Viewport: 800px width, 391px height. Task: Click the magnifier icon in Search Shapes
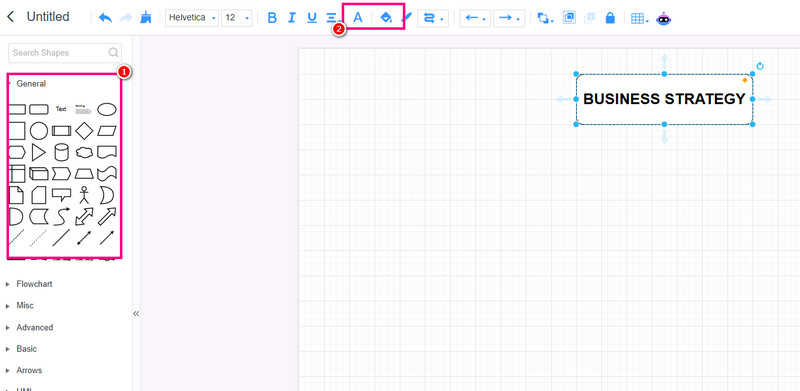tap(113, 52)
